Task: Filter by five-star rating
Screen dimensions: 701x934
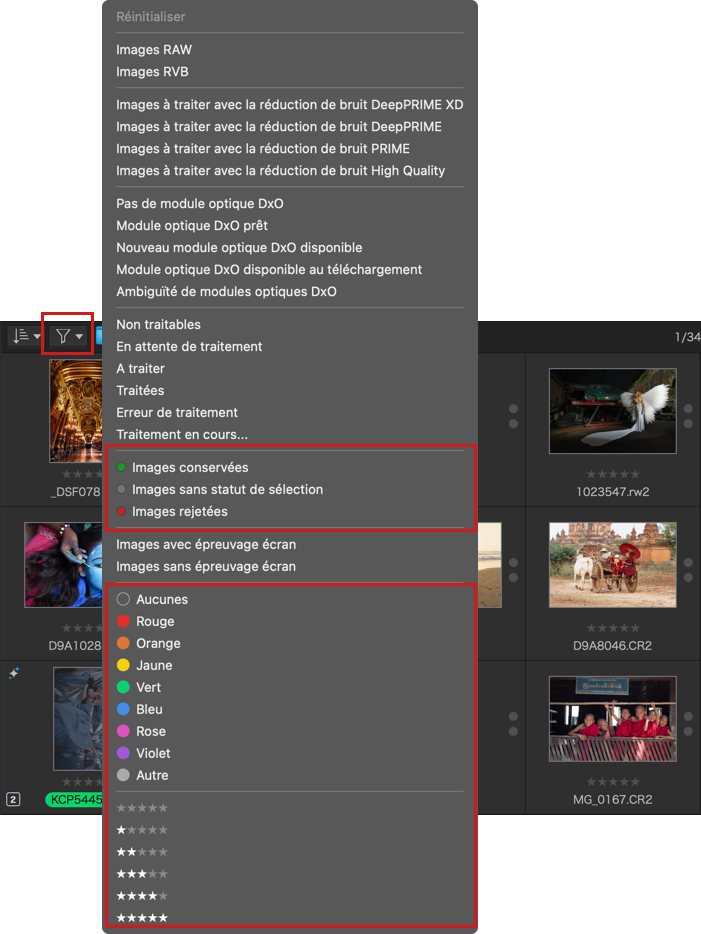Action: [x=142, y=919]
